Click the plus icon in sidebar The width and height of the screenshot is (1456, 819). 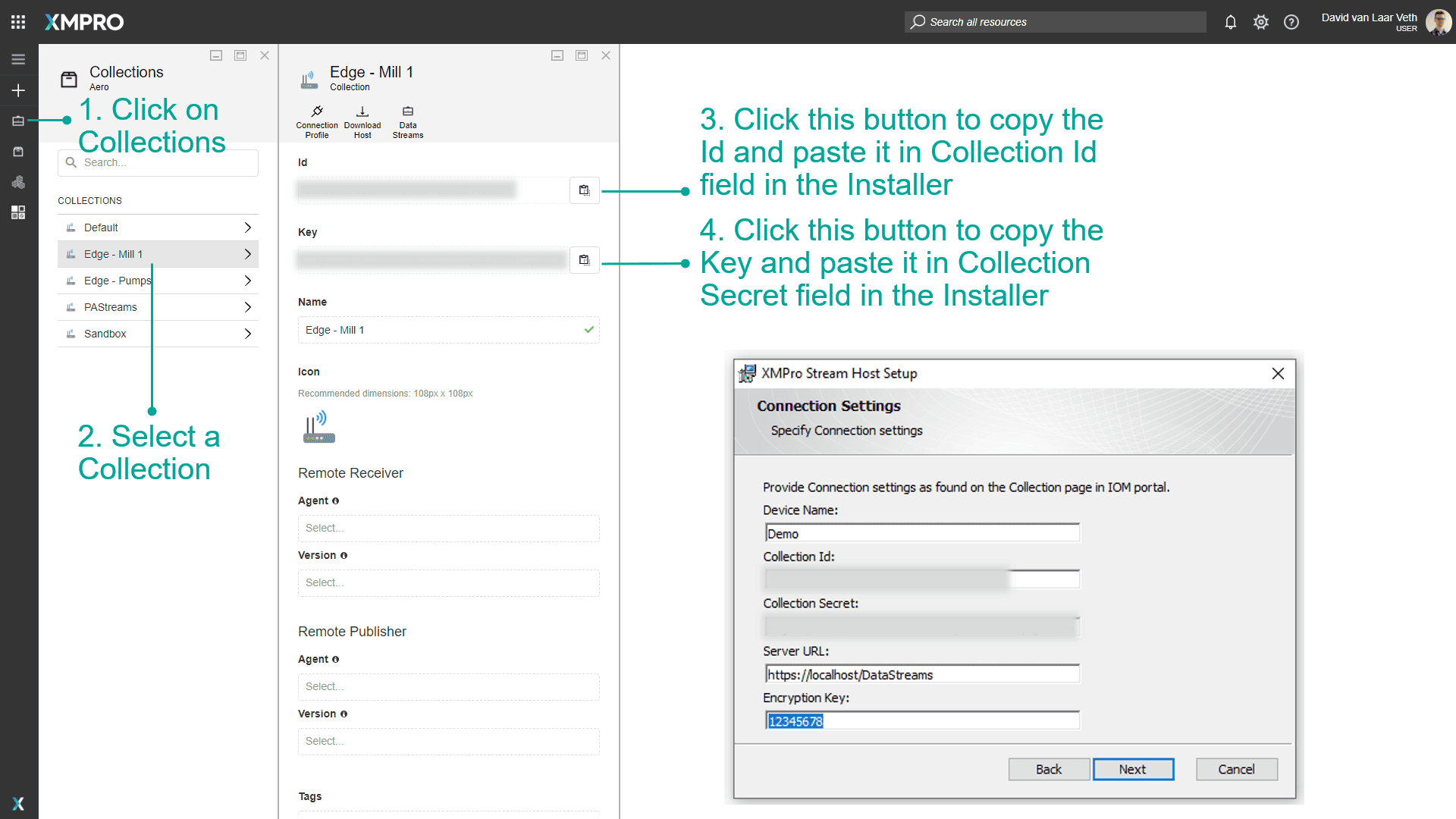click(x=18, y=90)
